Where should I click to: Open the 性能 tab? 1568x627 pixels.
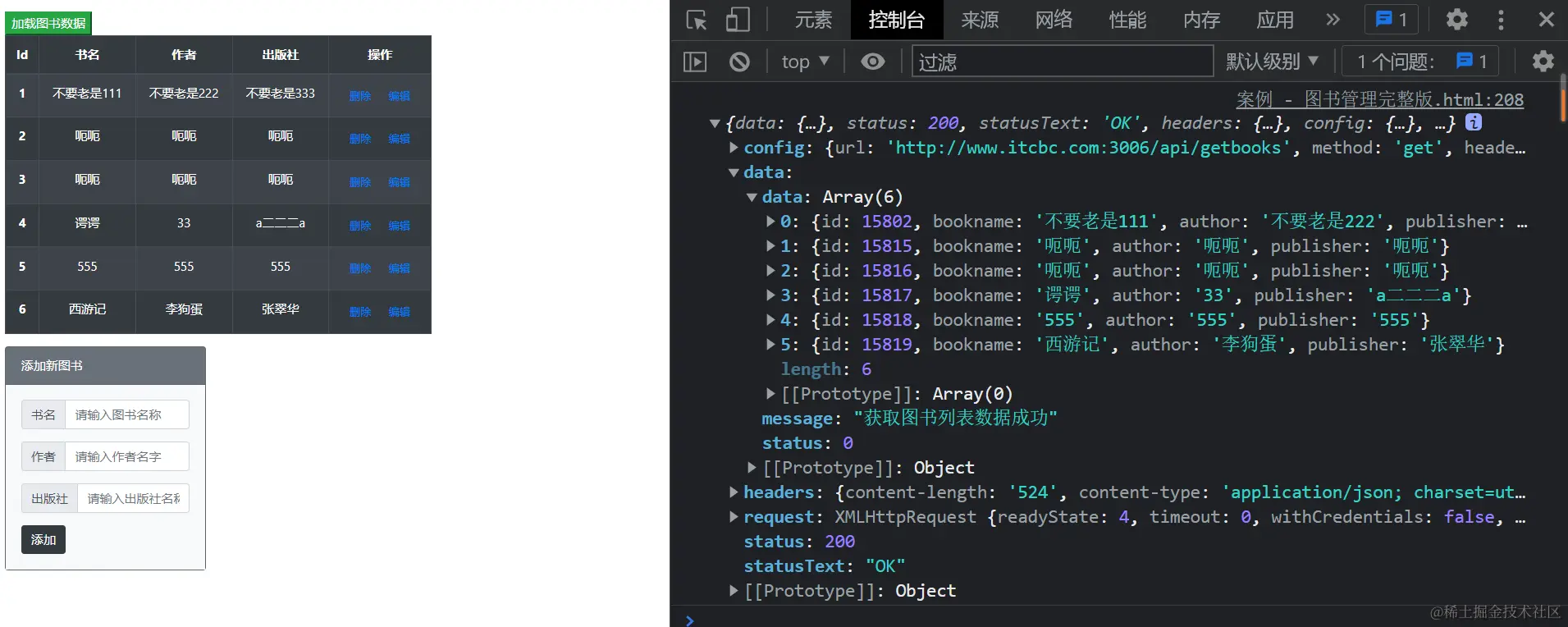click(1127, 20)
